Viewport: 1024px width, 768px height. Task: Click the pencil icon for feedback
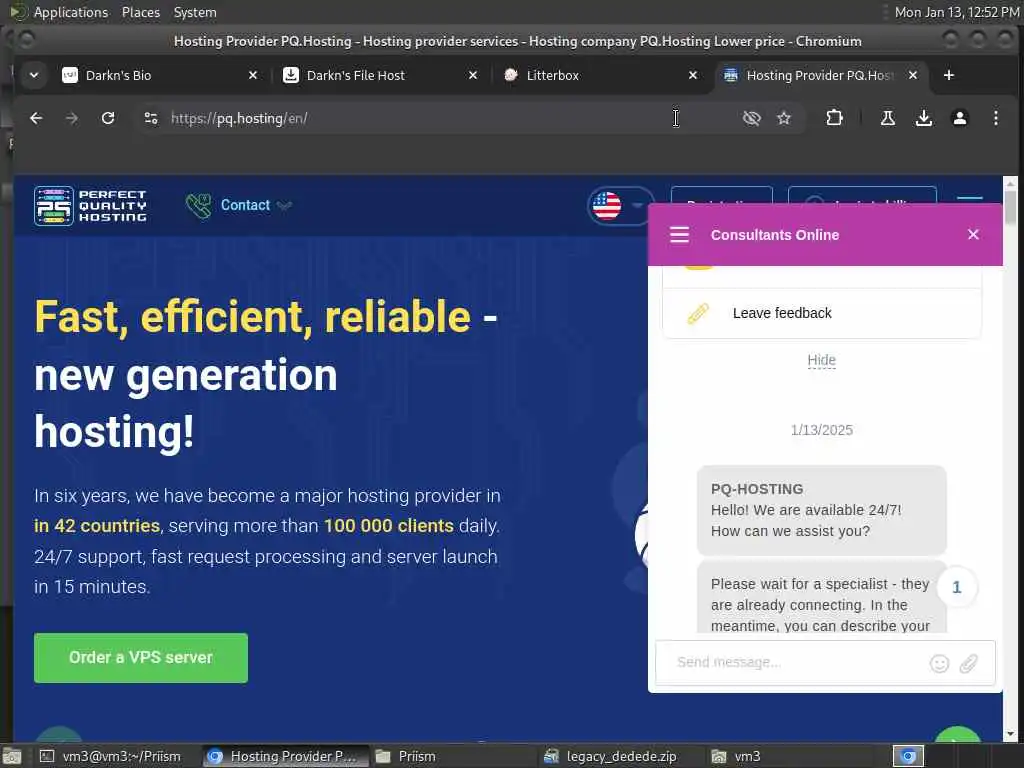(697, 313)
